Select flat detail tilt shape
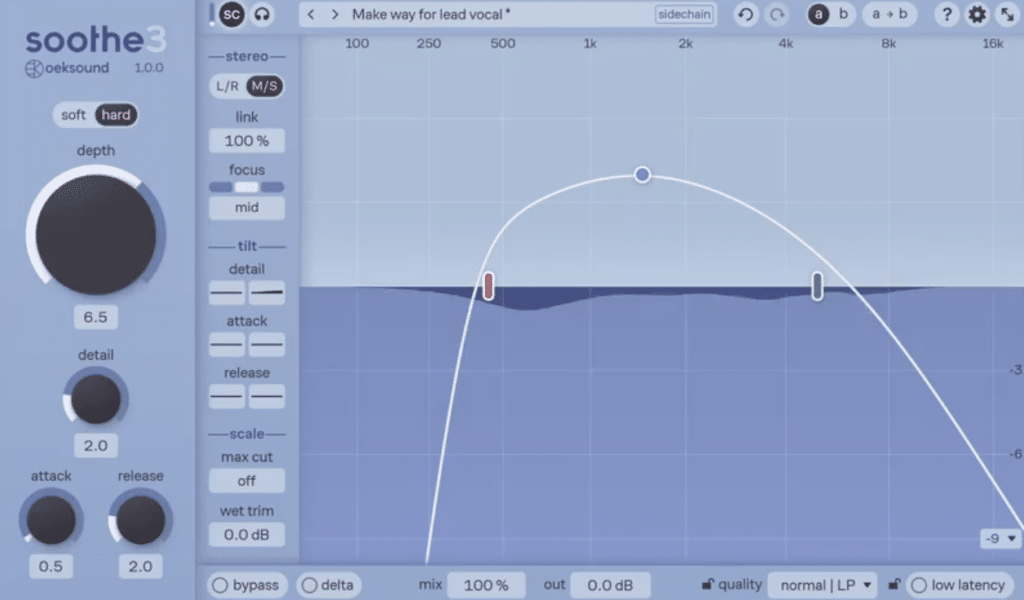The image size is (1024, 600). point(227,292)
